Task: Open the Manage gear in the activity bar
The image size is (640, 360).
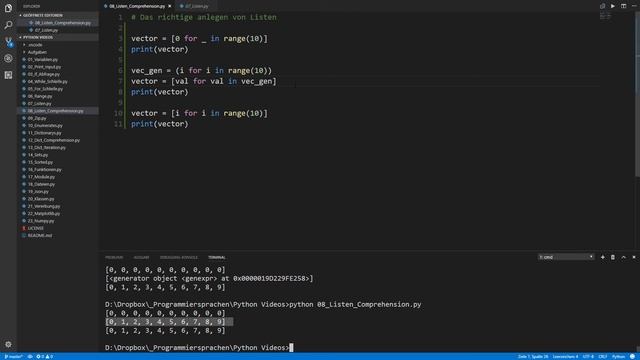Action: click(8, 344)
